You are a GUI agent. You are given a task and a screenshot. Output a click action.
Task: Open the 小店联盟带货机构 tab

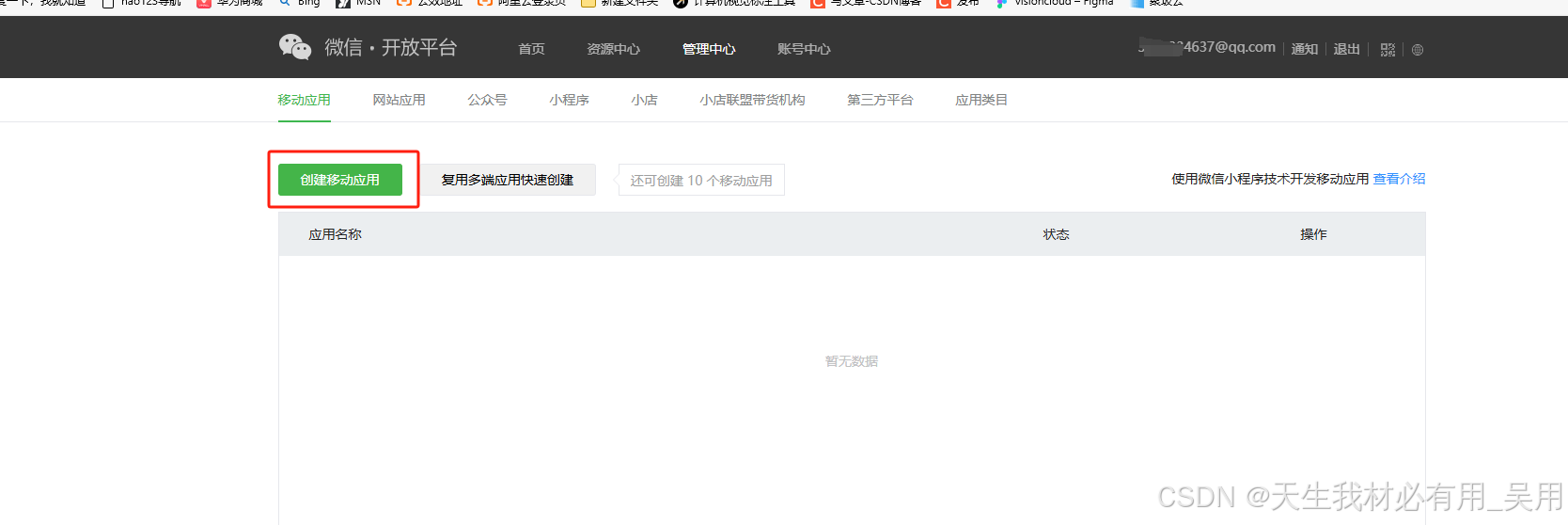[x=752, y=100]
